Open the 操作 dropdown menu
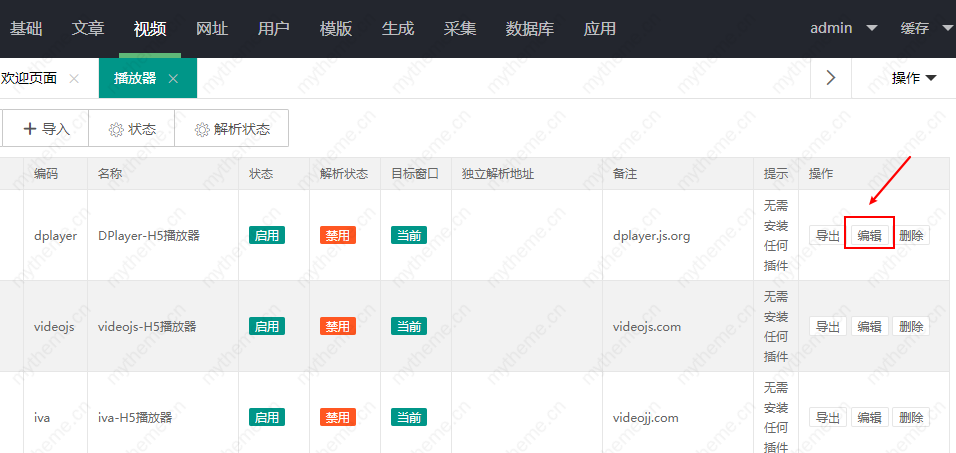Screen dimensions: 956x453 pos(914,78)
